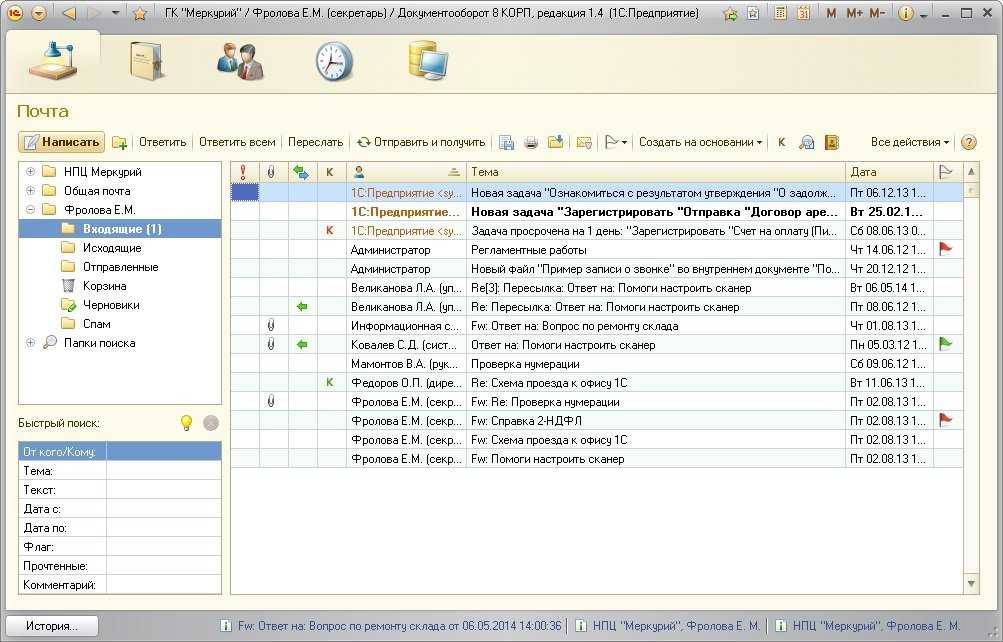Viewport: 1003px width, 642px height.
Task: Open the two-people section icon in the top panel
Action: (x=240, y=61)
